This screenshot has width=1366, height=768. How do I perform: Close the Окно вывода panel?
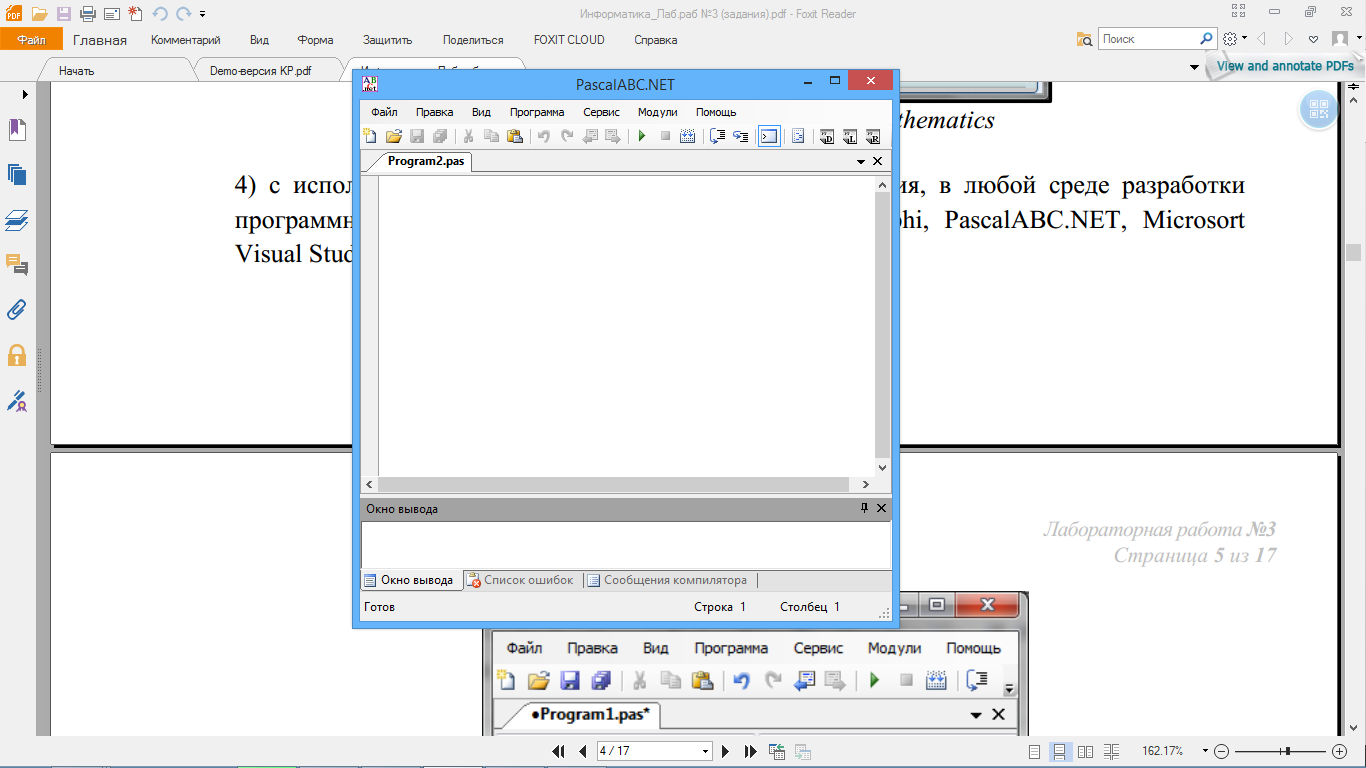click(881, 508)
